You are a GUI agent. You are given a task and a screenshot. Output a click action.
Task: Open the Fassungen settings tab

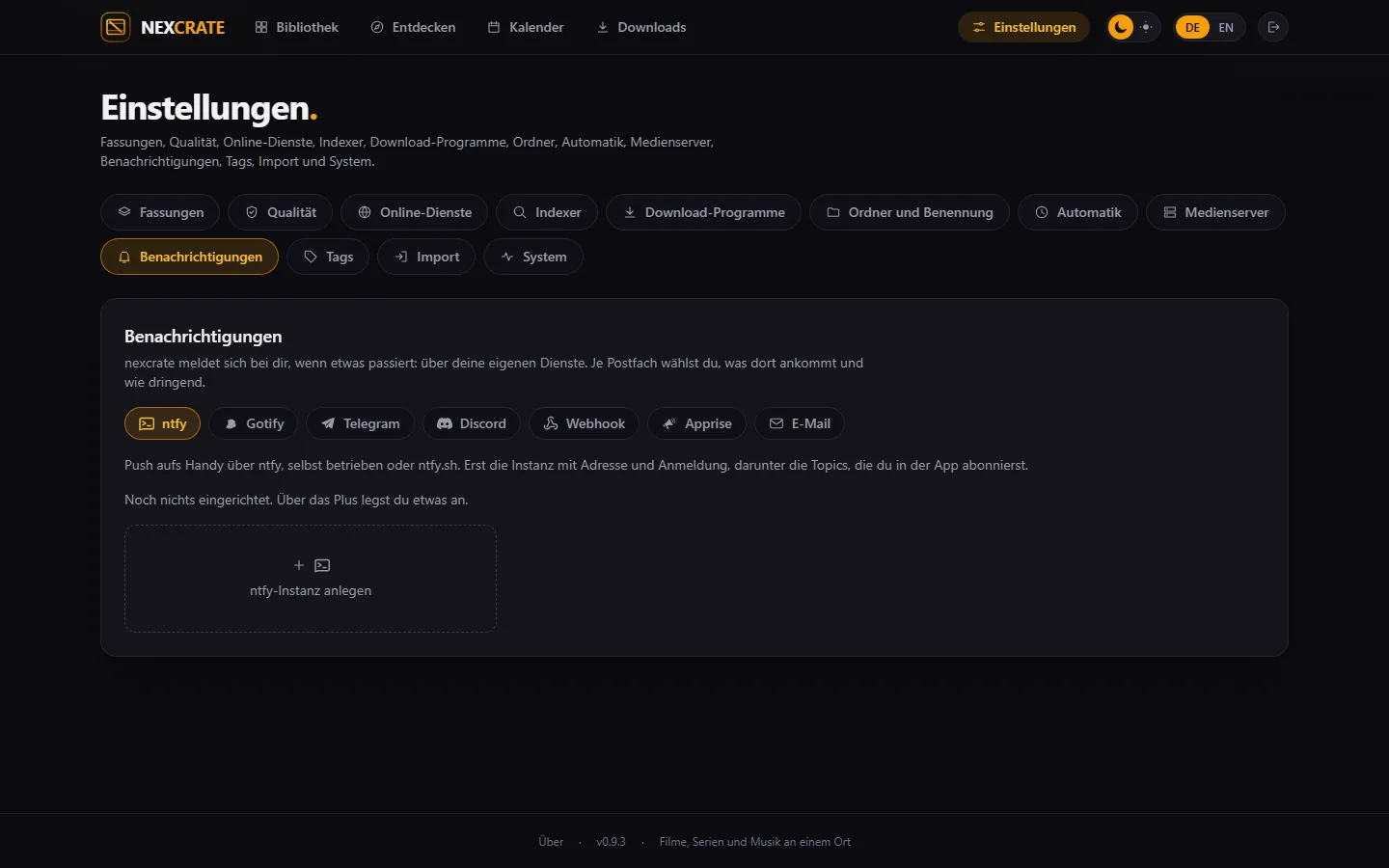point(160,212)
